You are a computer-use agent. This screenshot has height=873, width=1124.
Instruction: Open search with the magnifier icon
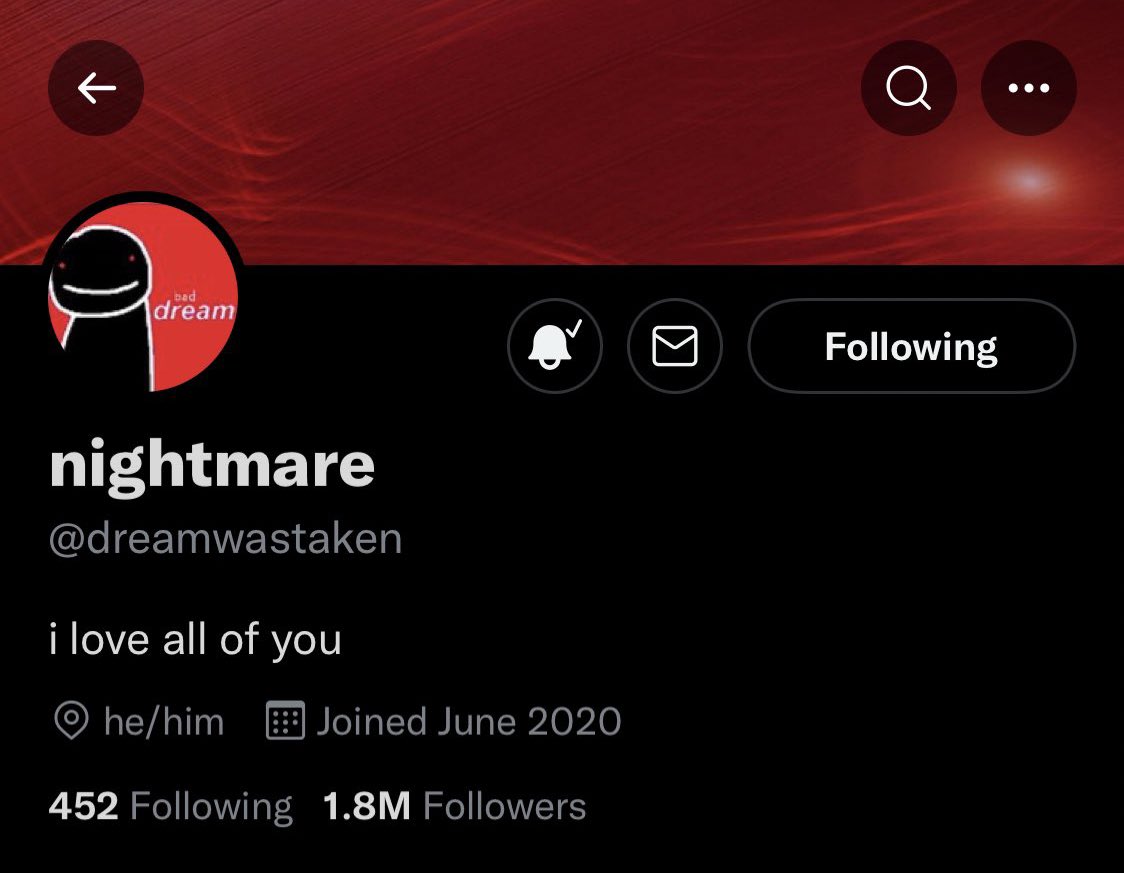(x=908, y=88)
